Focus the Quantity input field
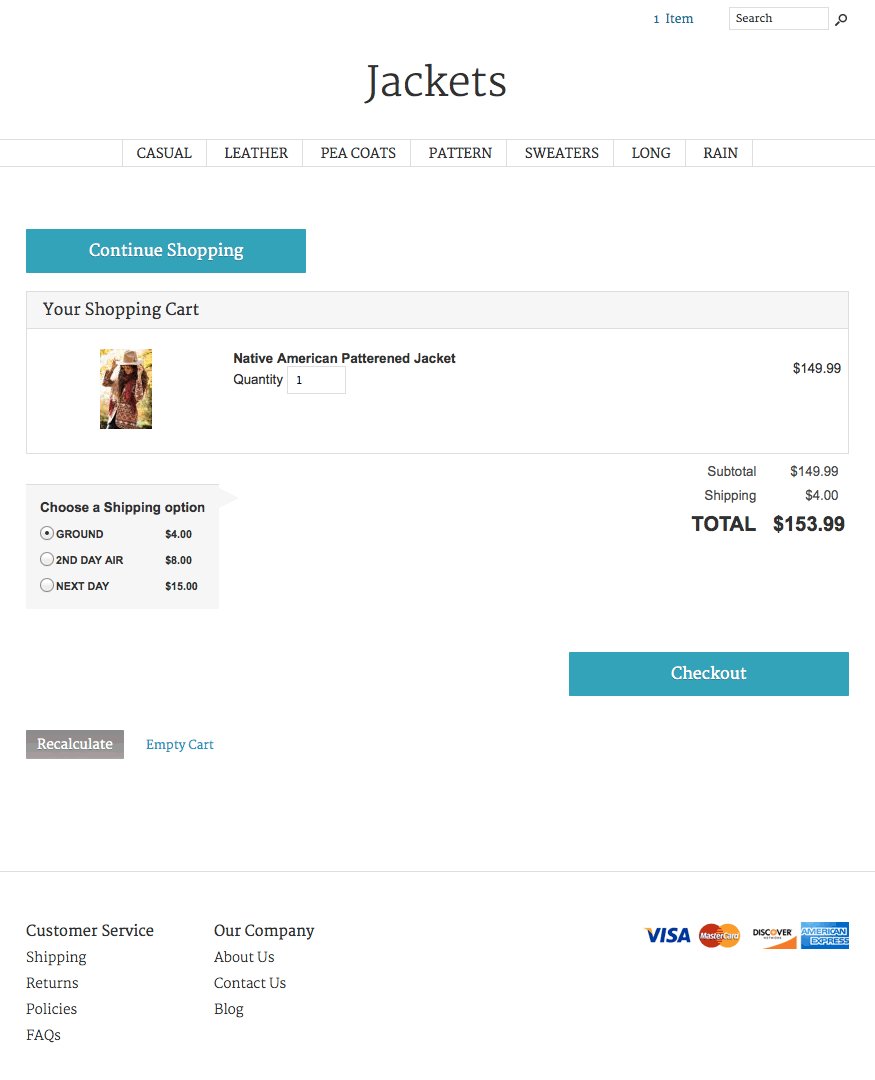 pos(316,380)
